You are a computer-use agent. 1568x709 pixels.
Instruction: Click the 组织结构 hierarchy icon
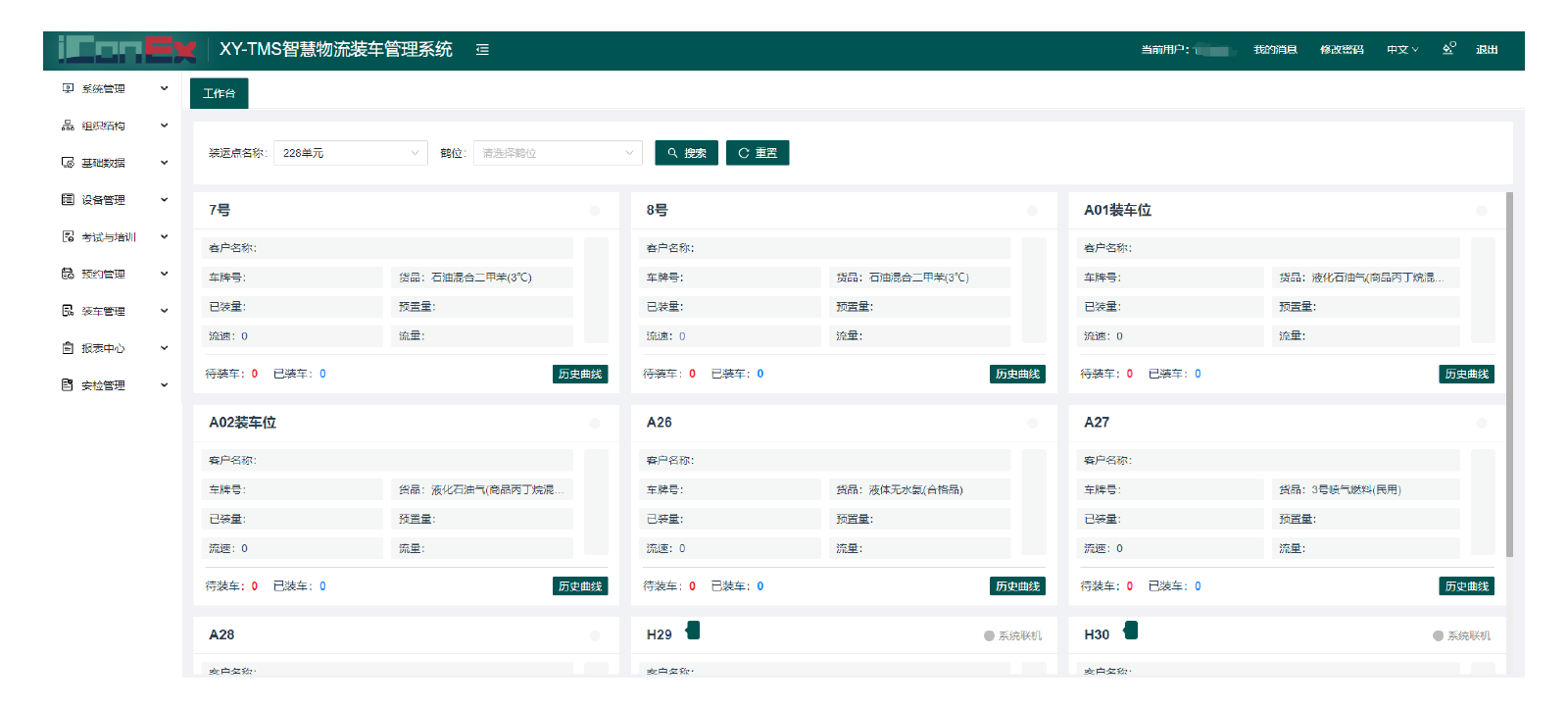pyautogui.click(x=68, y=126)
